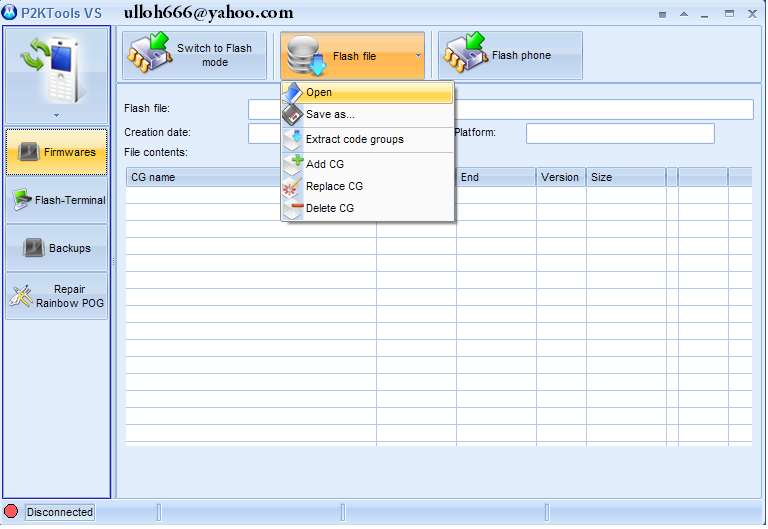Click the Replace CG icon
Viewport: 768px width, 529px height.
click(292, 187)
